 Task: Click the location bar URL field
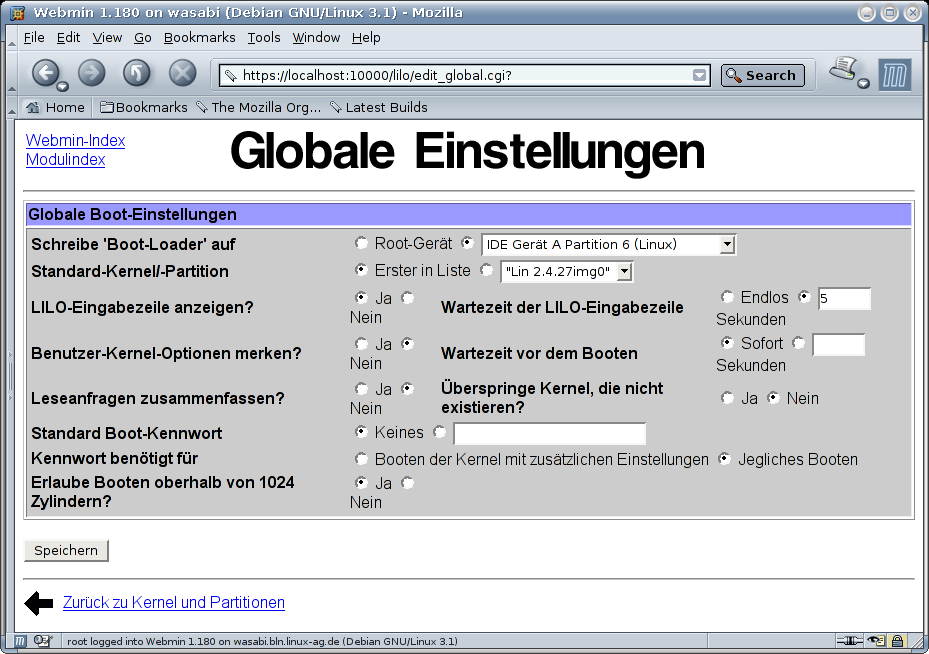point(464,75)
